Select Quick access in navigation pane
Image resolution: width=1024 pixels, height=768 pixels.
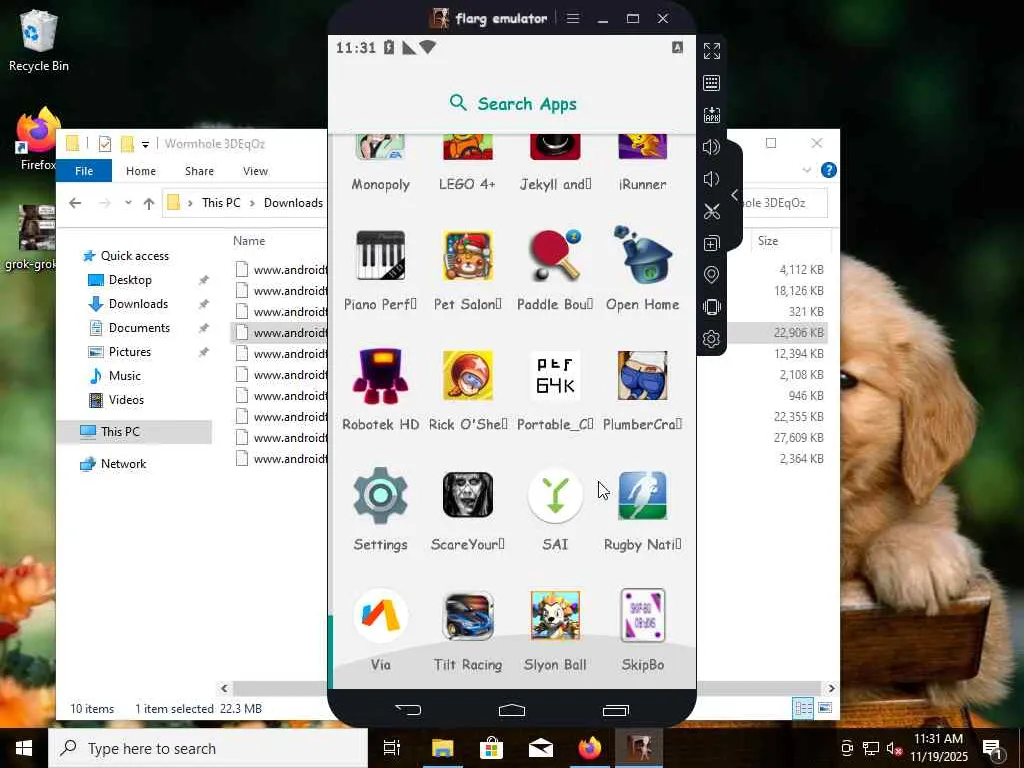coord(135,256)
